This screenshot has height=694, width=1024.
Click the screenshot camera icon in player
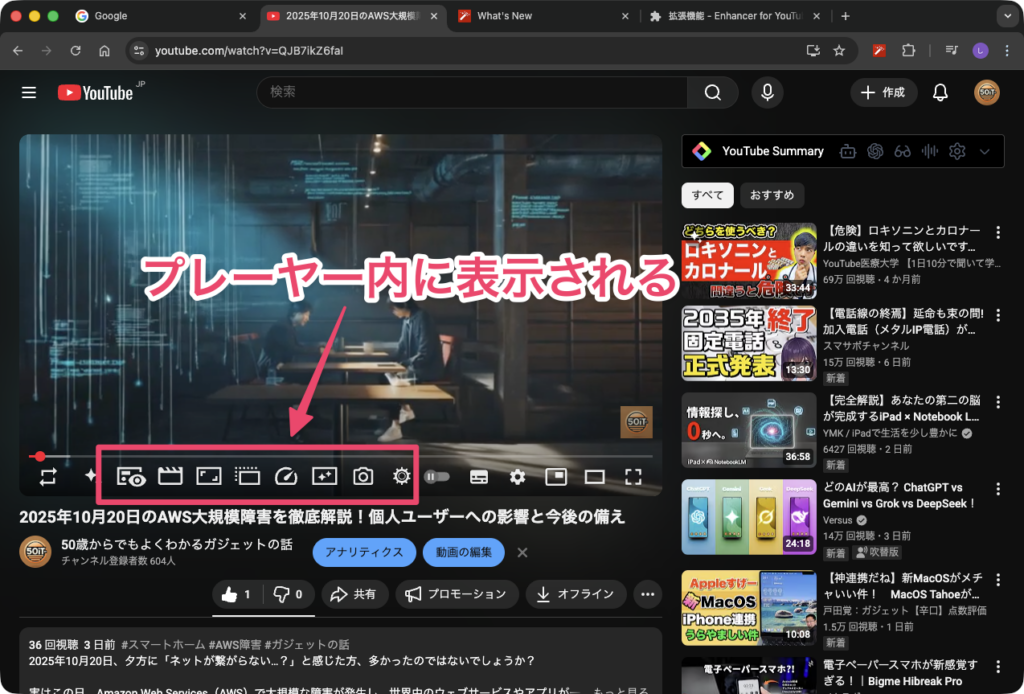point(363,476)
